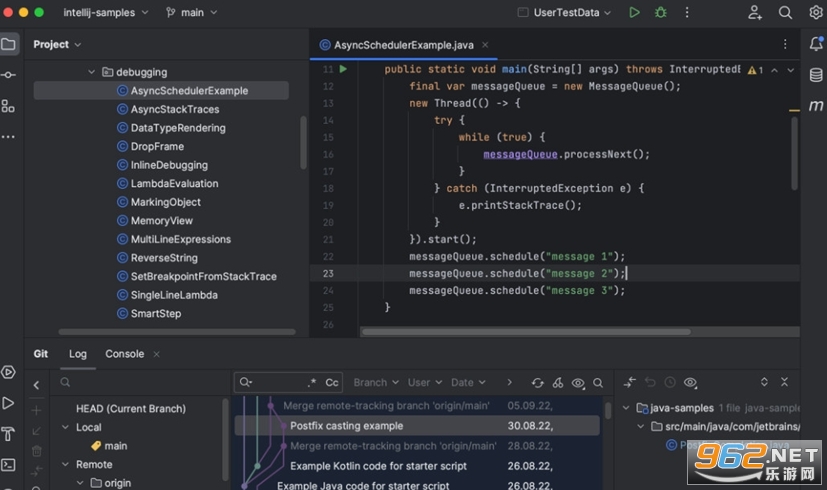The height and width of the screenshot is (490, 827).
Task: Open Project view mode dropdown
Action: tap(57, 44)
